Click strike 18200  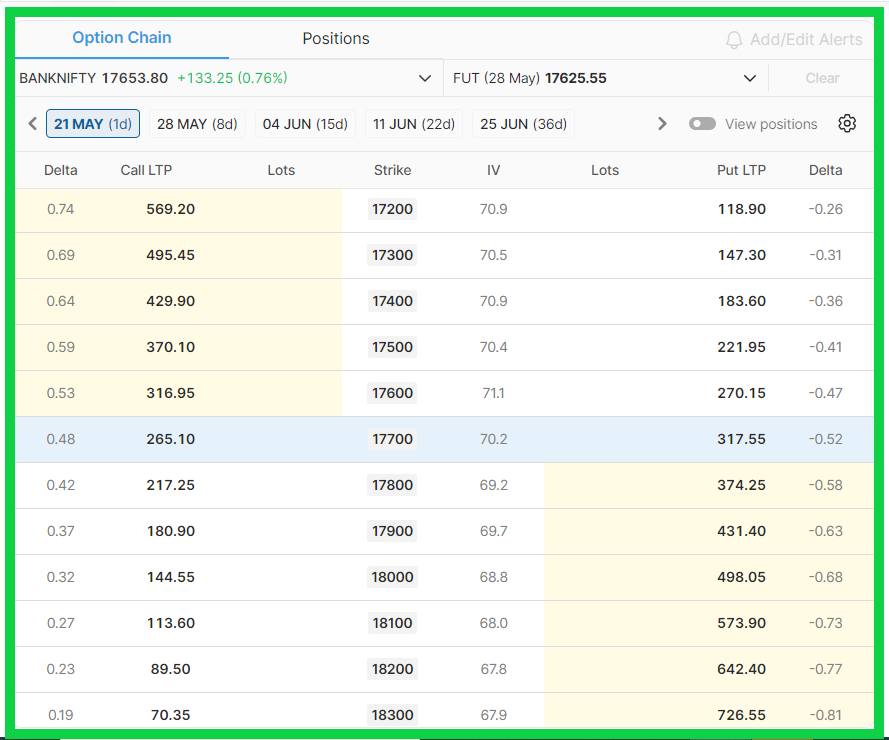[392, 669]
